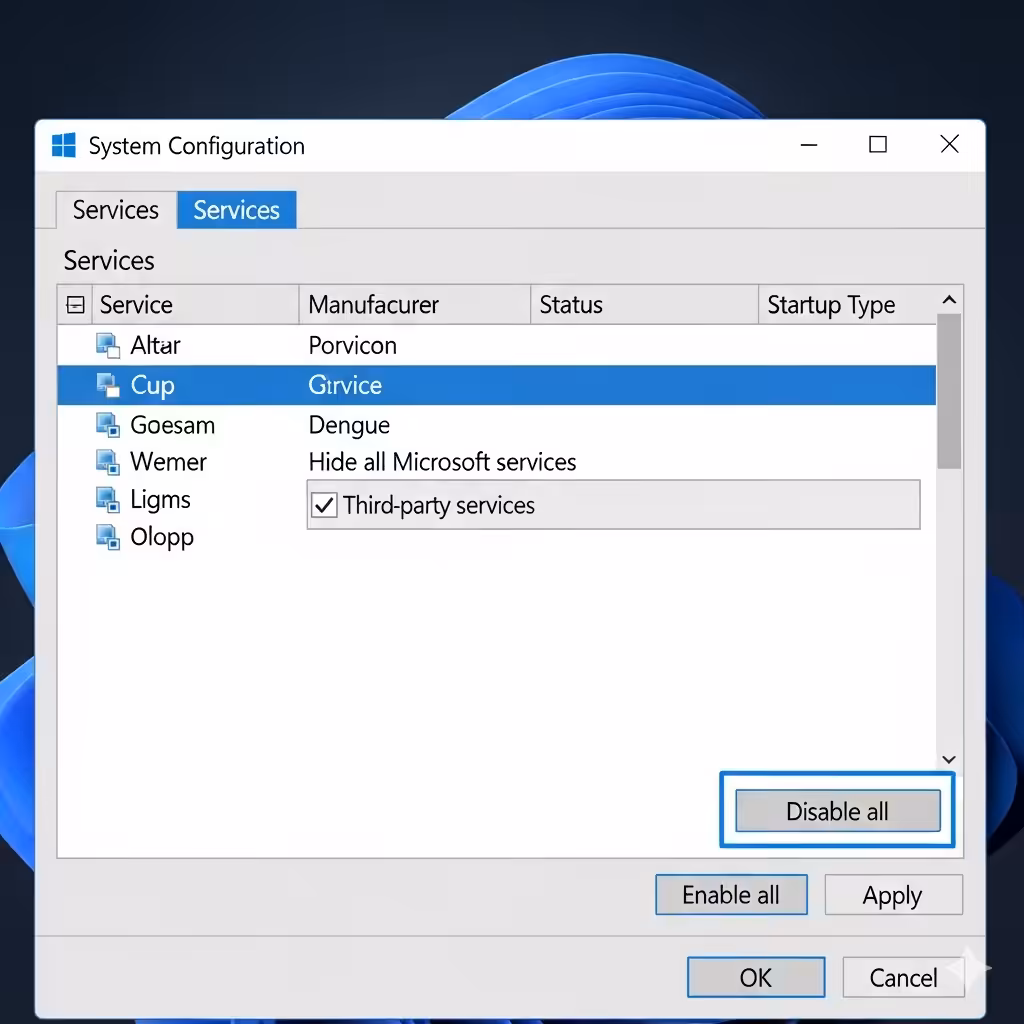Toggle the select-all box in Service header
1024x1024 pixels.
coord(75,304)
